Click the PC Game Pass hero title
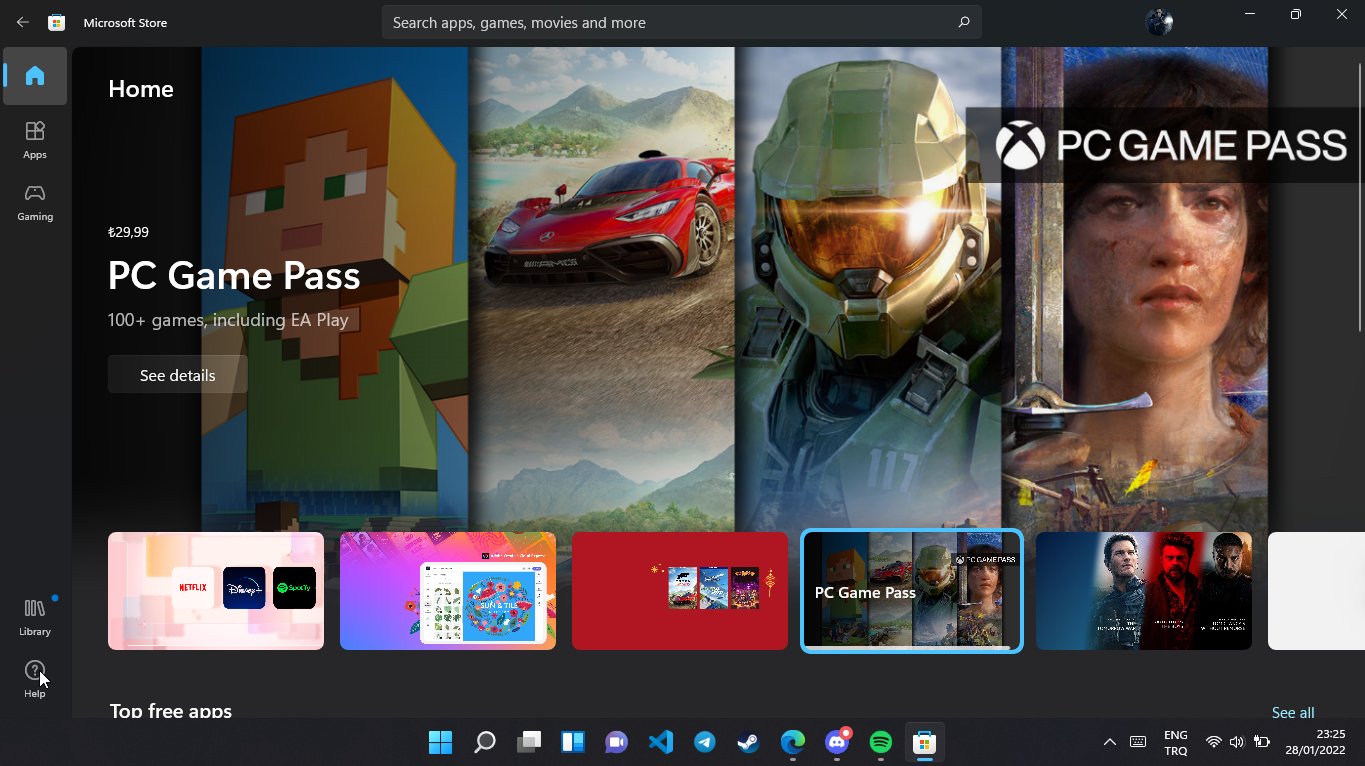 [234, 275]
